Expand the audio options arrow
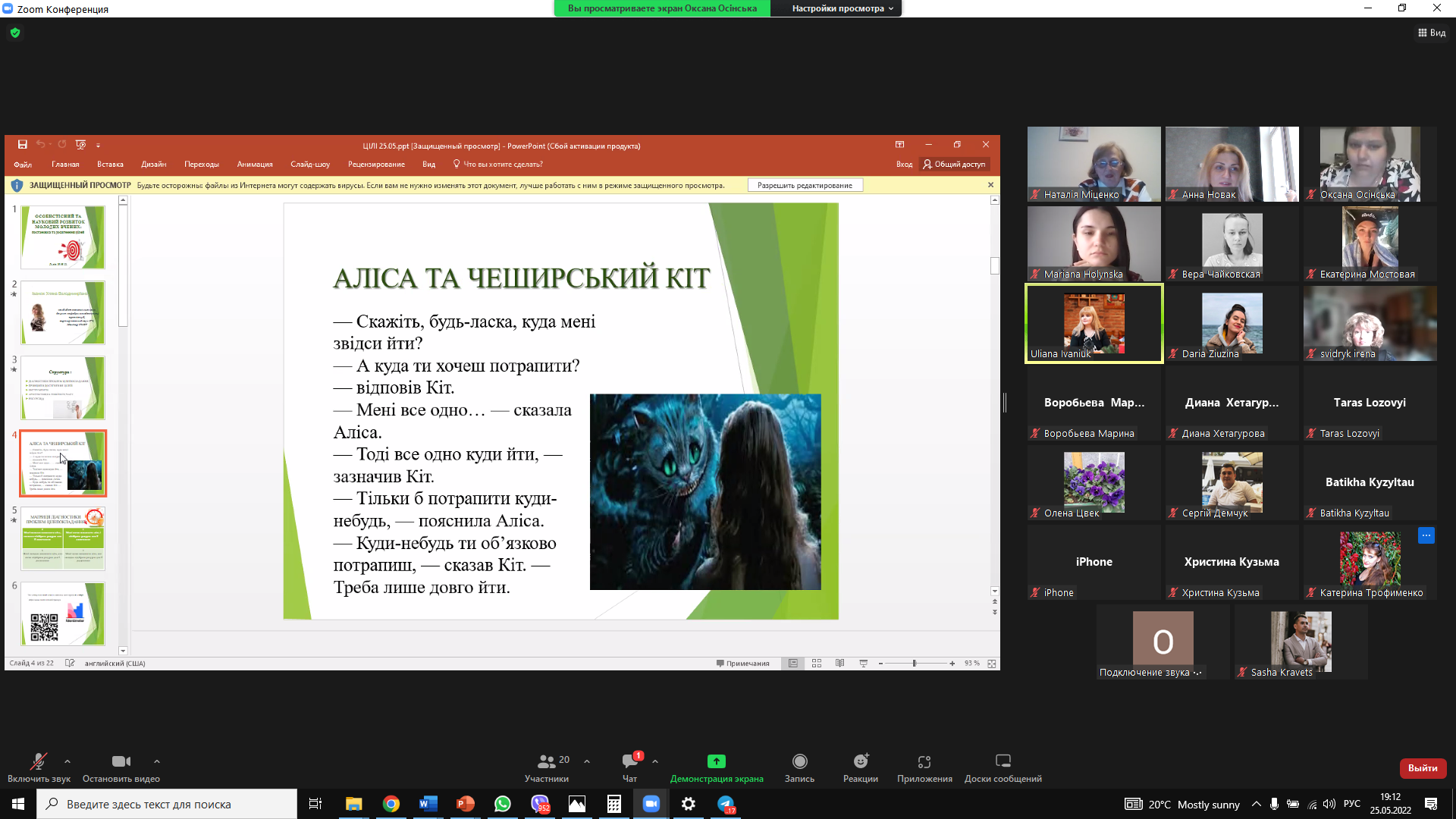Viewport: 1456px width, 819px height. click(67, 761)
